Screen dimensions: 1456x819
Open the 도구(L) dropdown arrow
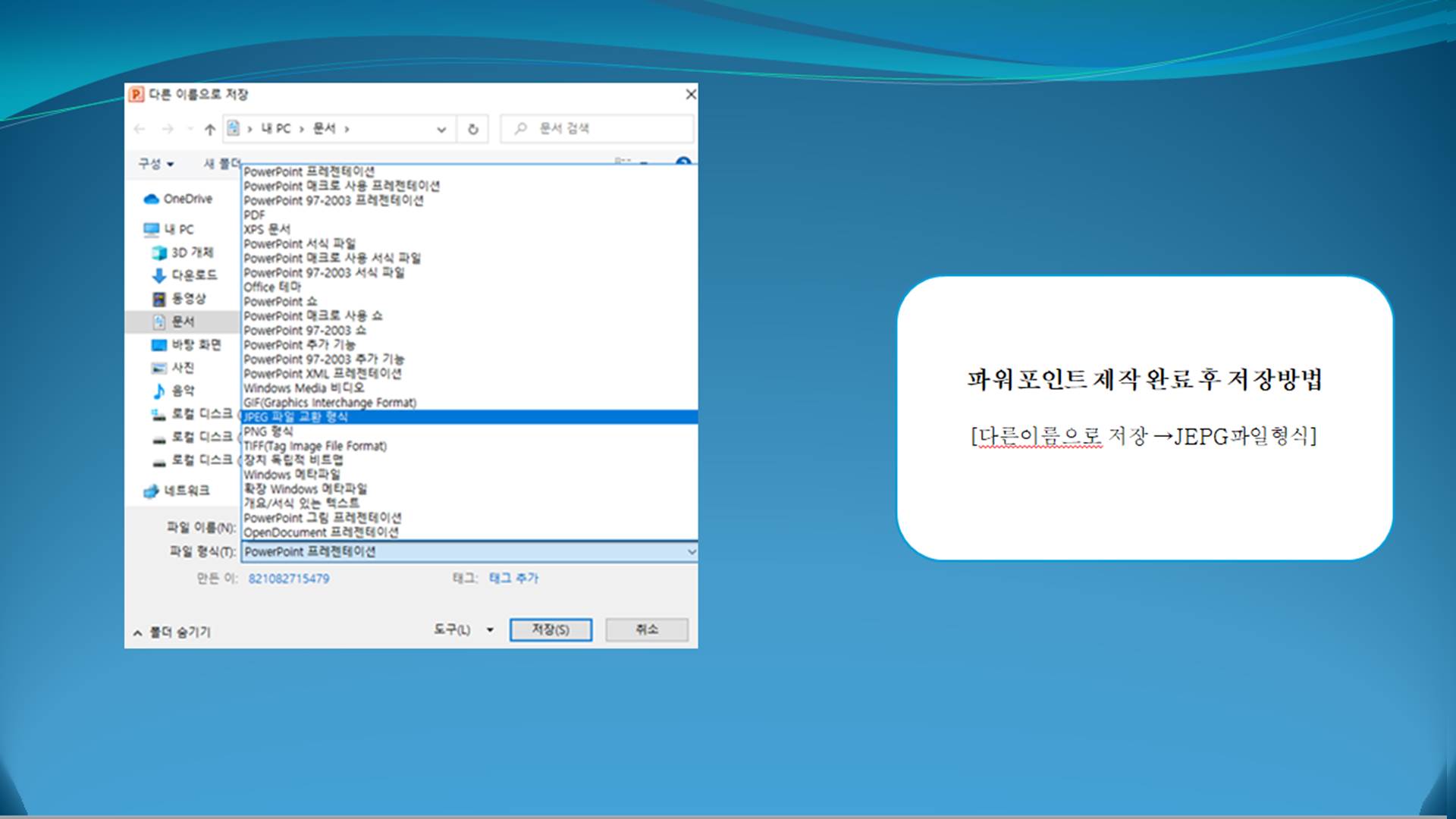point(490,629)
